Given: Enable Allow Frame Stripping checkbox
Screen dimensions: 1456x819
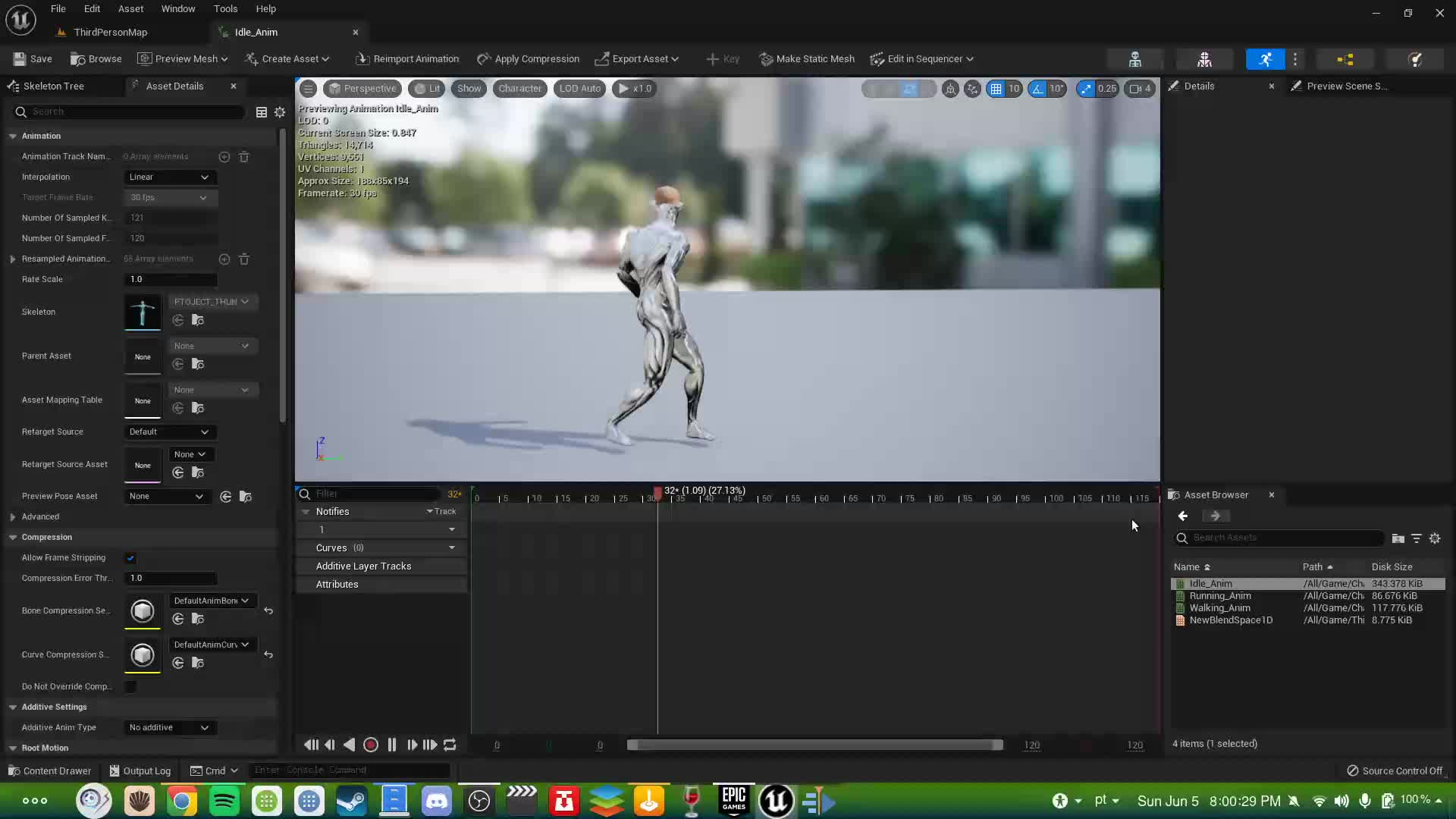Looking at the screenshot, I should [130, 558].
